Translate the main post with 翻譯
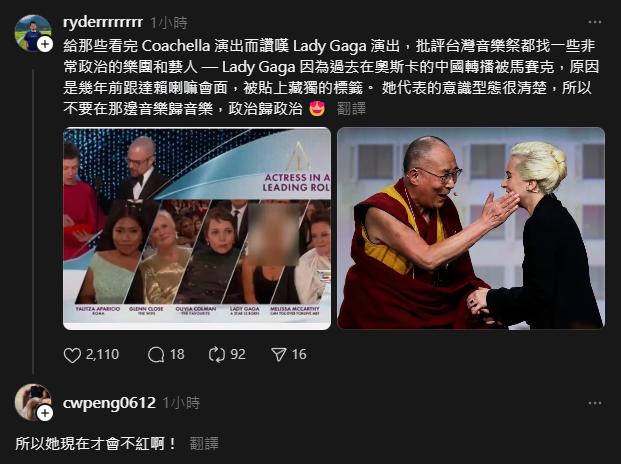The image size is (621, 464). [351, 108]
